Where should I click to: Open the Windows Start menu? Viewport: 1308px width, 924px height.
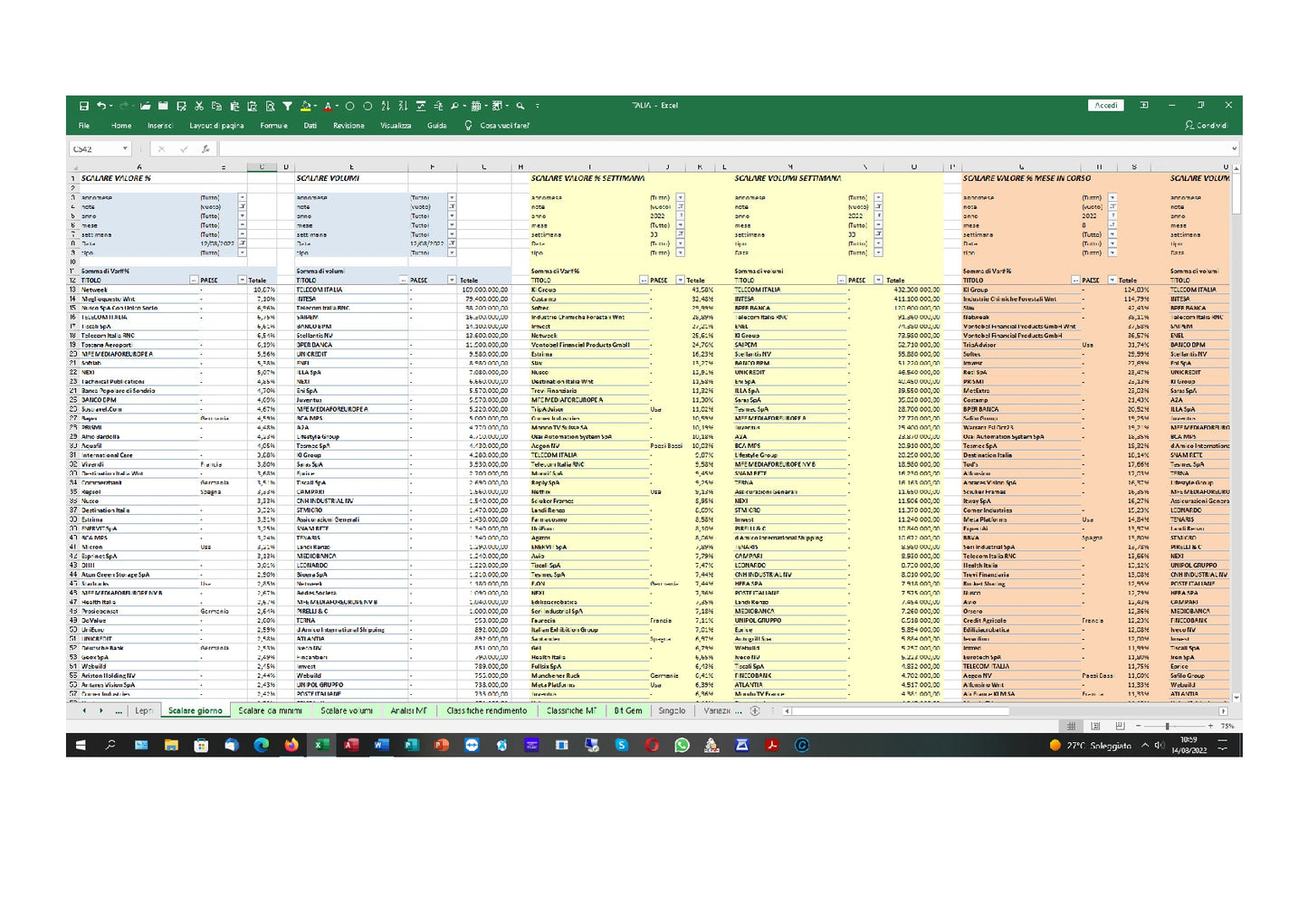click(x=81, y=746)
